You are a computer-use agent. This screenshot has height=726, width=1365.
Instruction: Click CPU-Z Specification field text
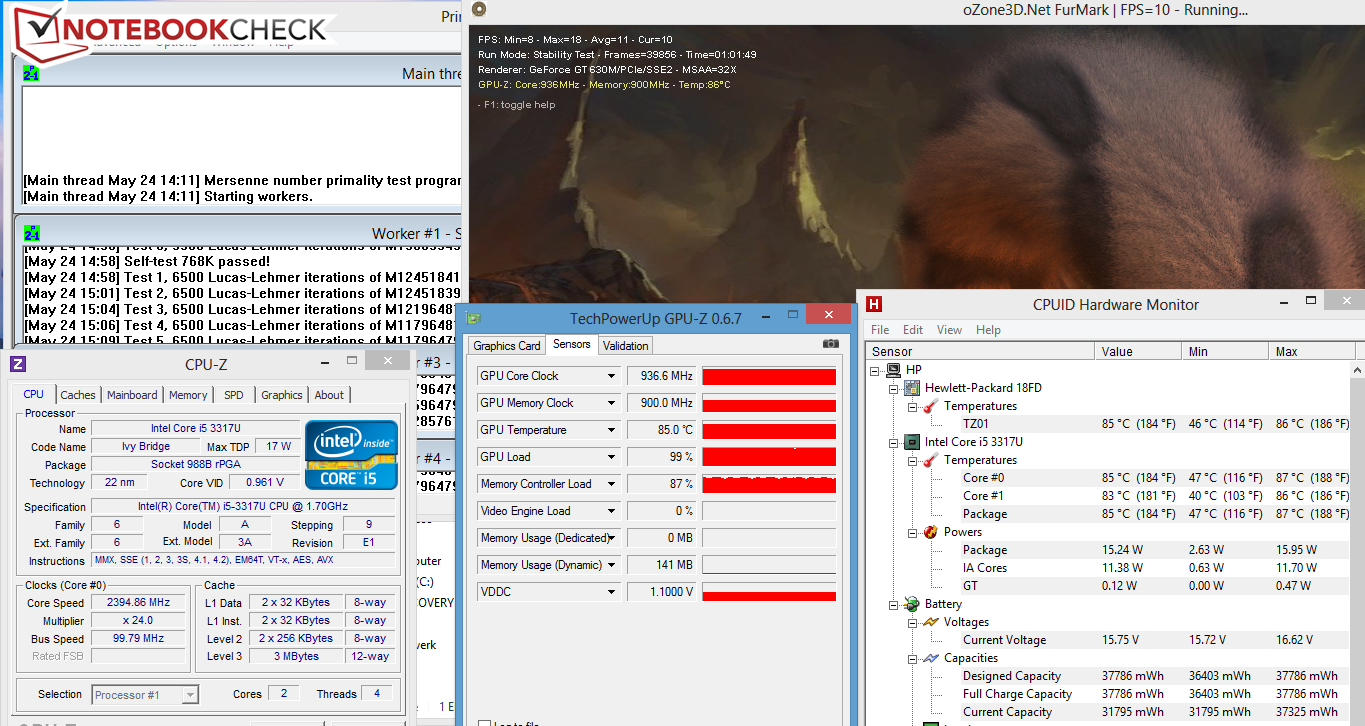tap(244, 507)
